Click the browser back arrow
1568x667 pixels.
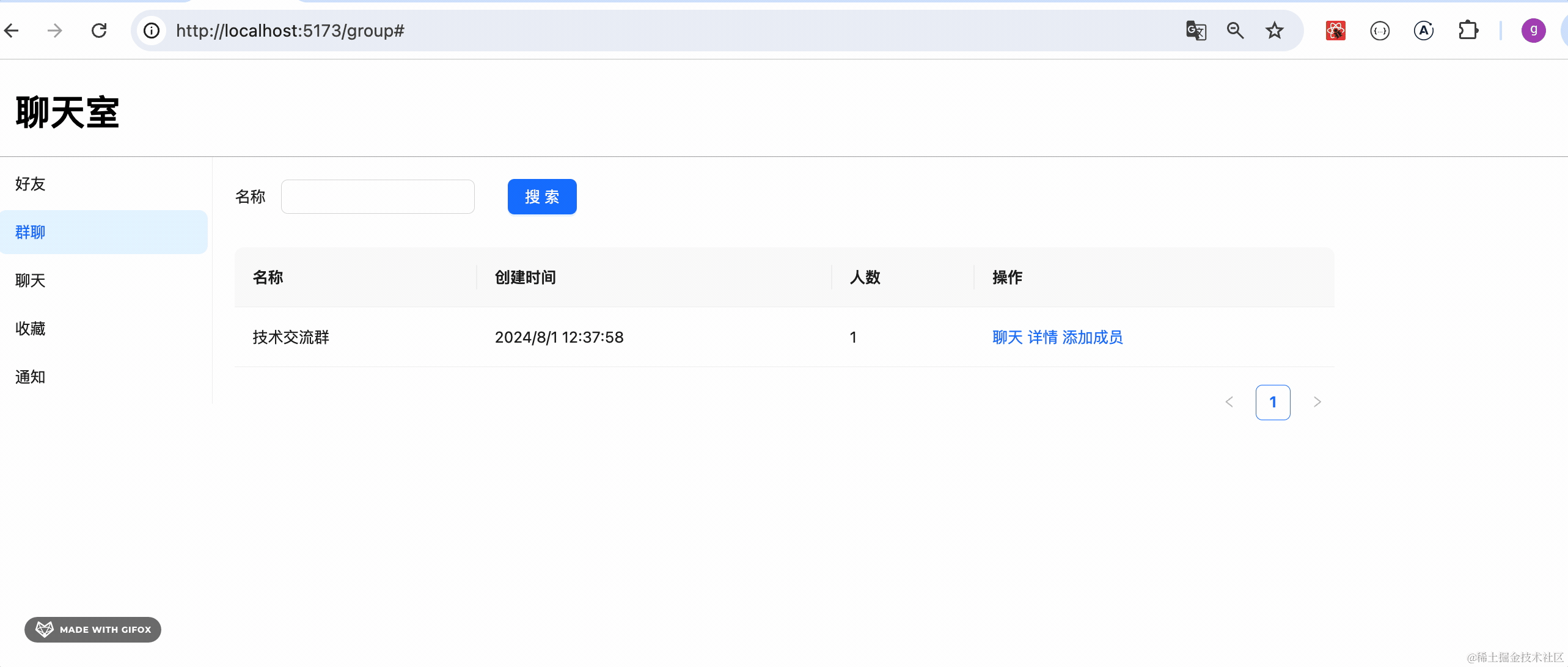click(12, 31)
